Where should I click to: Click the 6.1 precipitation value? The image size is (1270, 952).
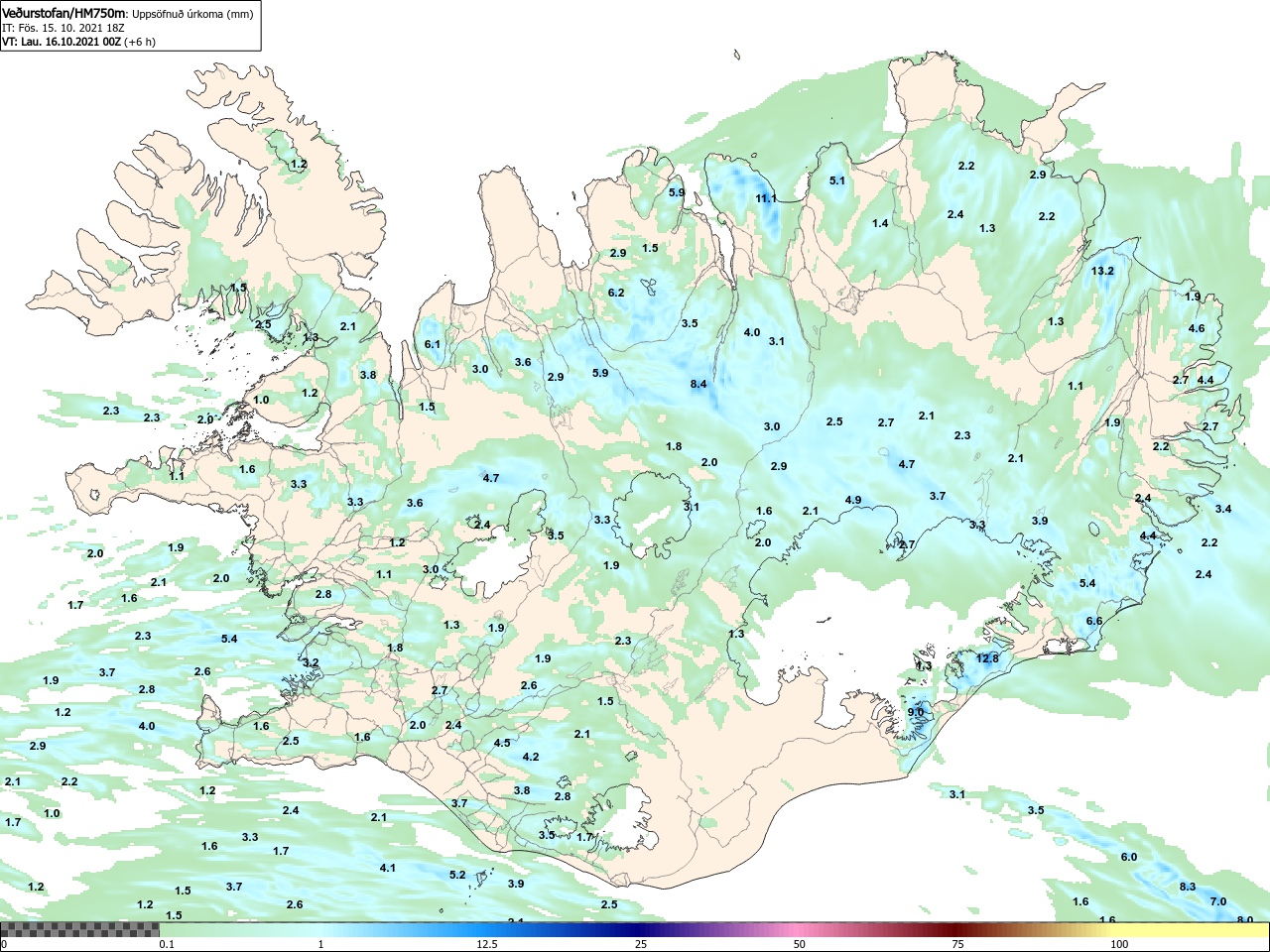click(x=433, y=344)
